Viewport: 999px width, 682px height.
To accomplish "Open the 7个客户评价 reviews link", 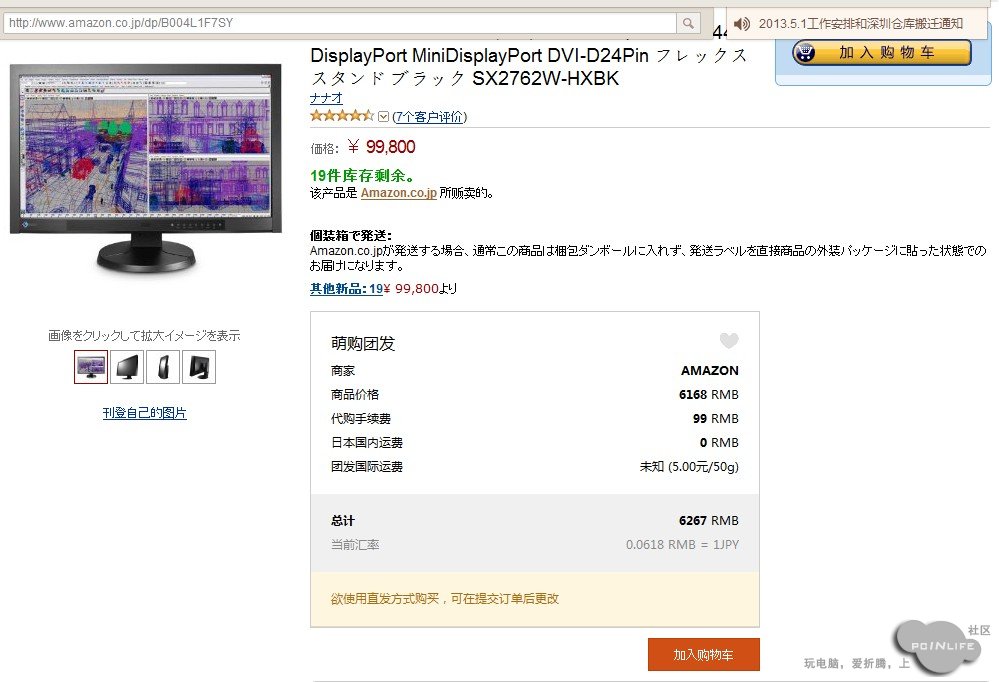I will pos(429,117).
